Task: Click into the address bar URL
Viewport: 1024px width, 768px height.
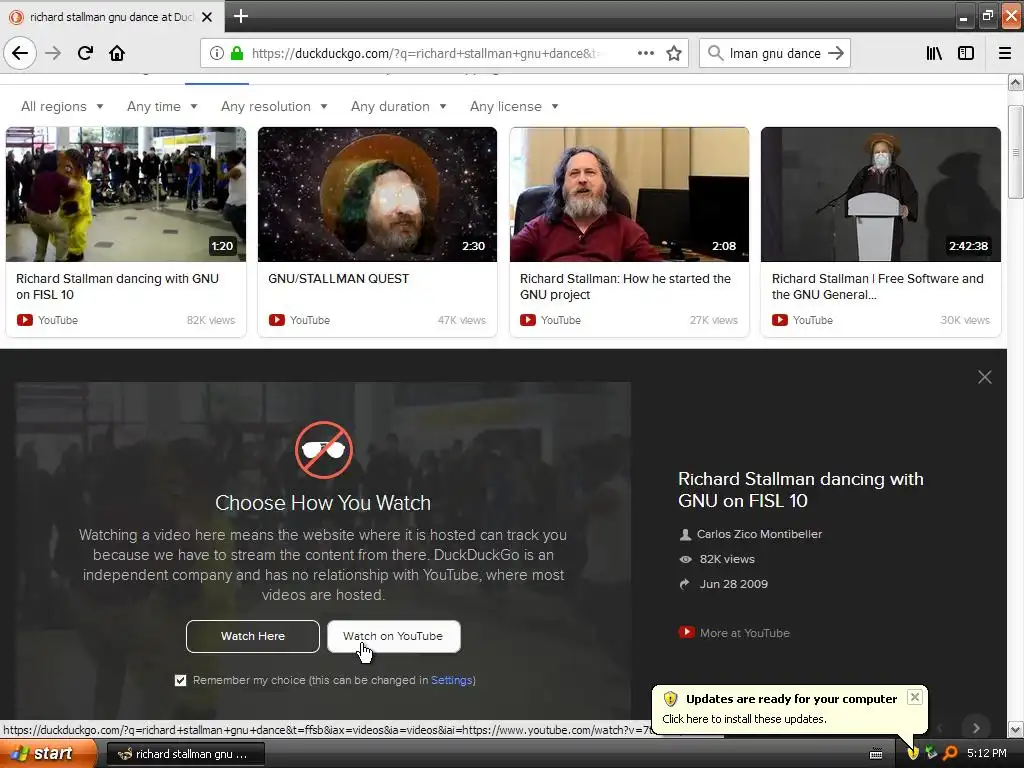Action: click(x=424, y=53)
